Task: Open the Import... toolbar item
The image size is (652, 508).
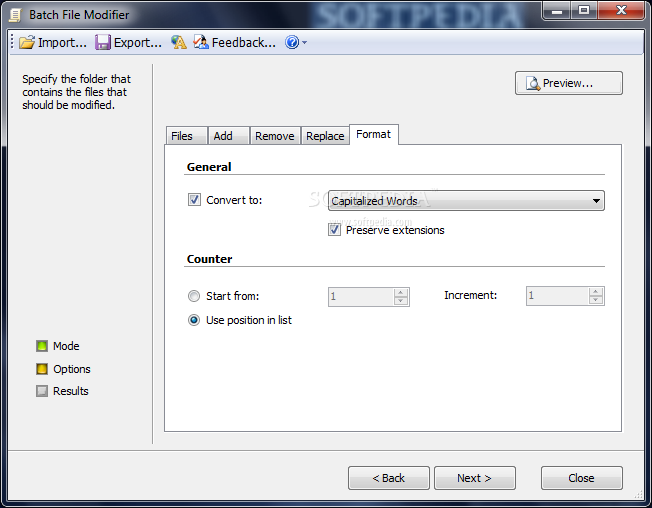Action: (53, 42)
